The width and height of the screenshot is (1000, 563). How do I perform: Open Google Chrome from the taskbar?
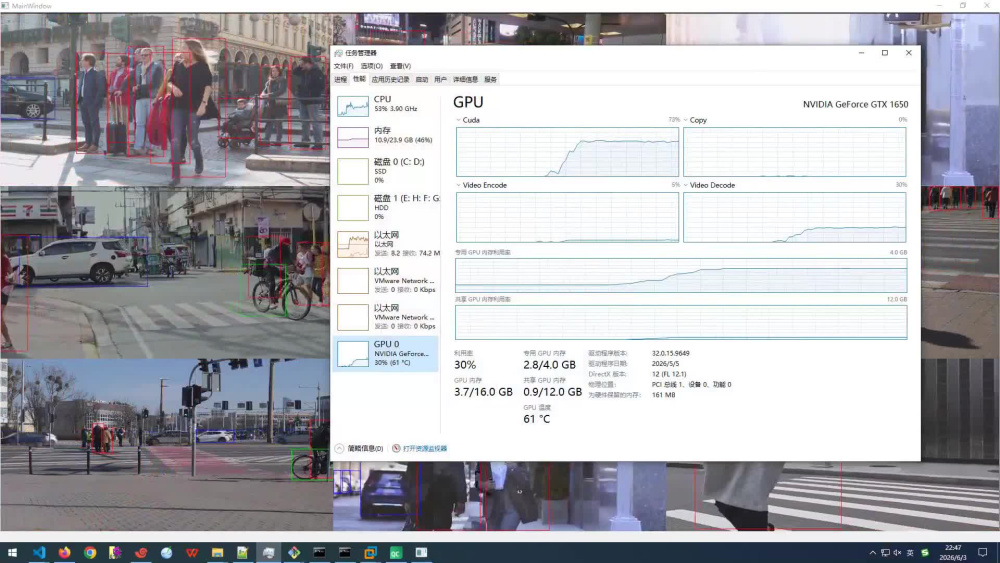(x=90, y=552)
